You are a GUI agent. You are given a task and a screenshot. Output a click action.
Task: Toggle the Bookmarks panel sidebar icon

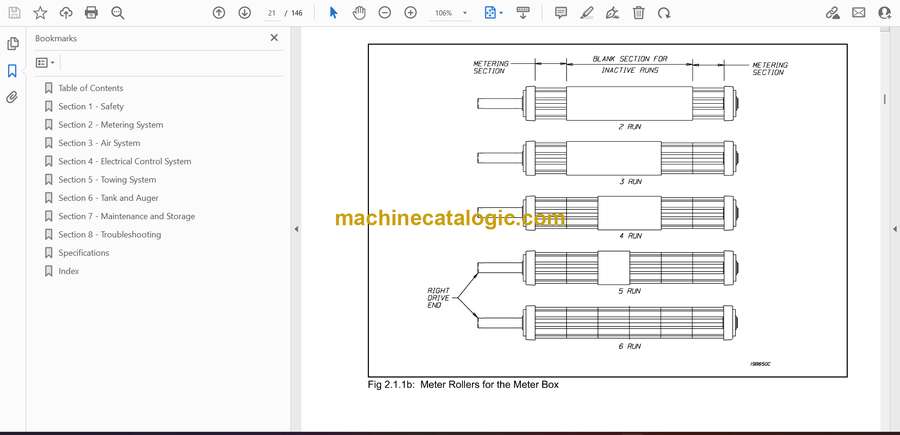click(x=13, y=71)
